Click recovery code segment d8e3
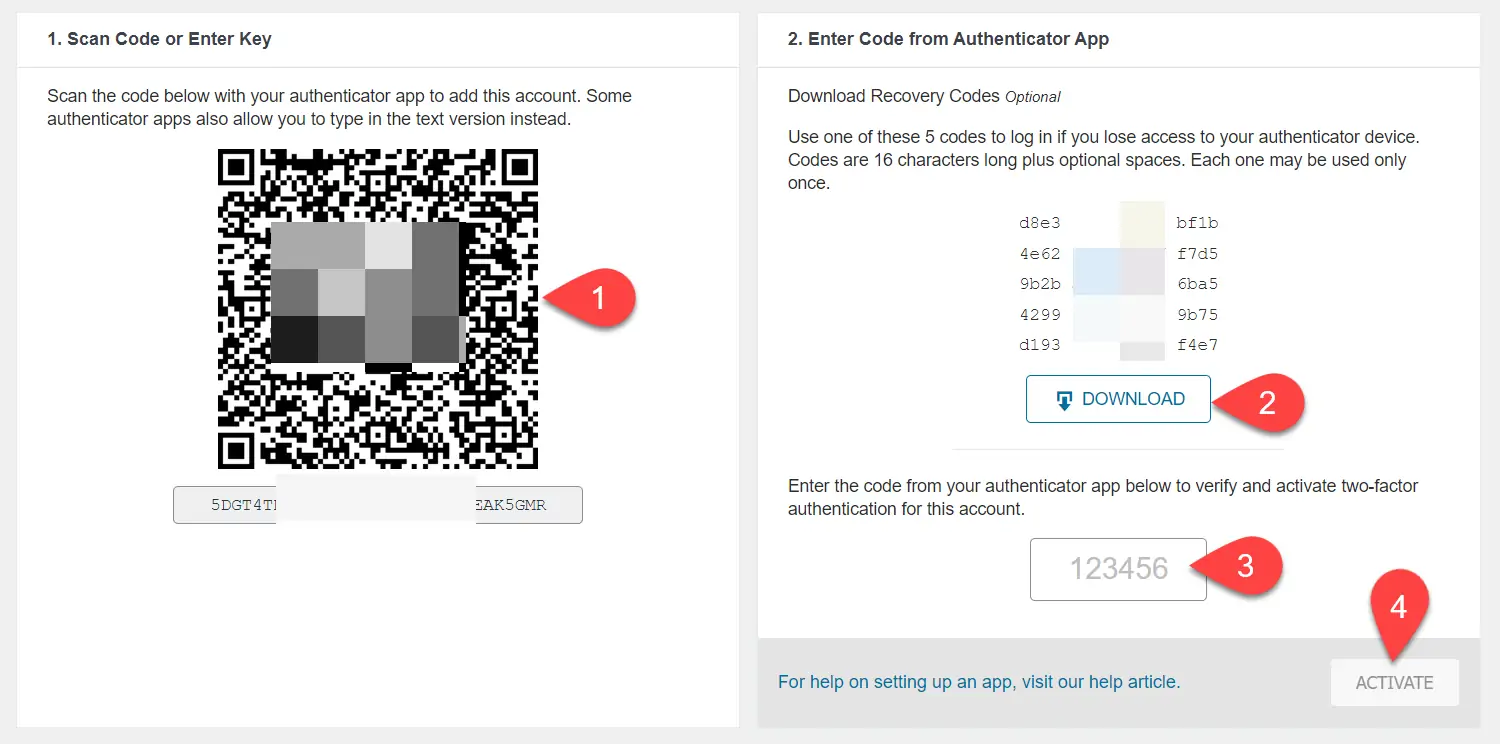The height and width of the screenshot is (744, 1500). (1040, 223)
